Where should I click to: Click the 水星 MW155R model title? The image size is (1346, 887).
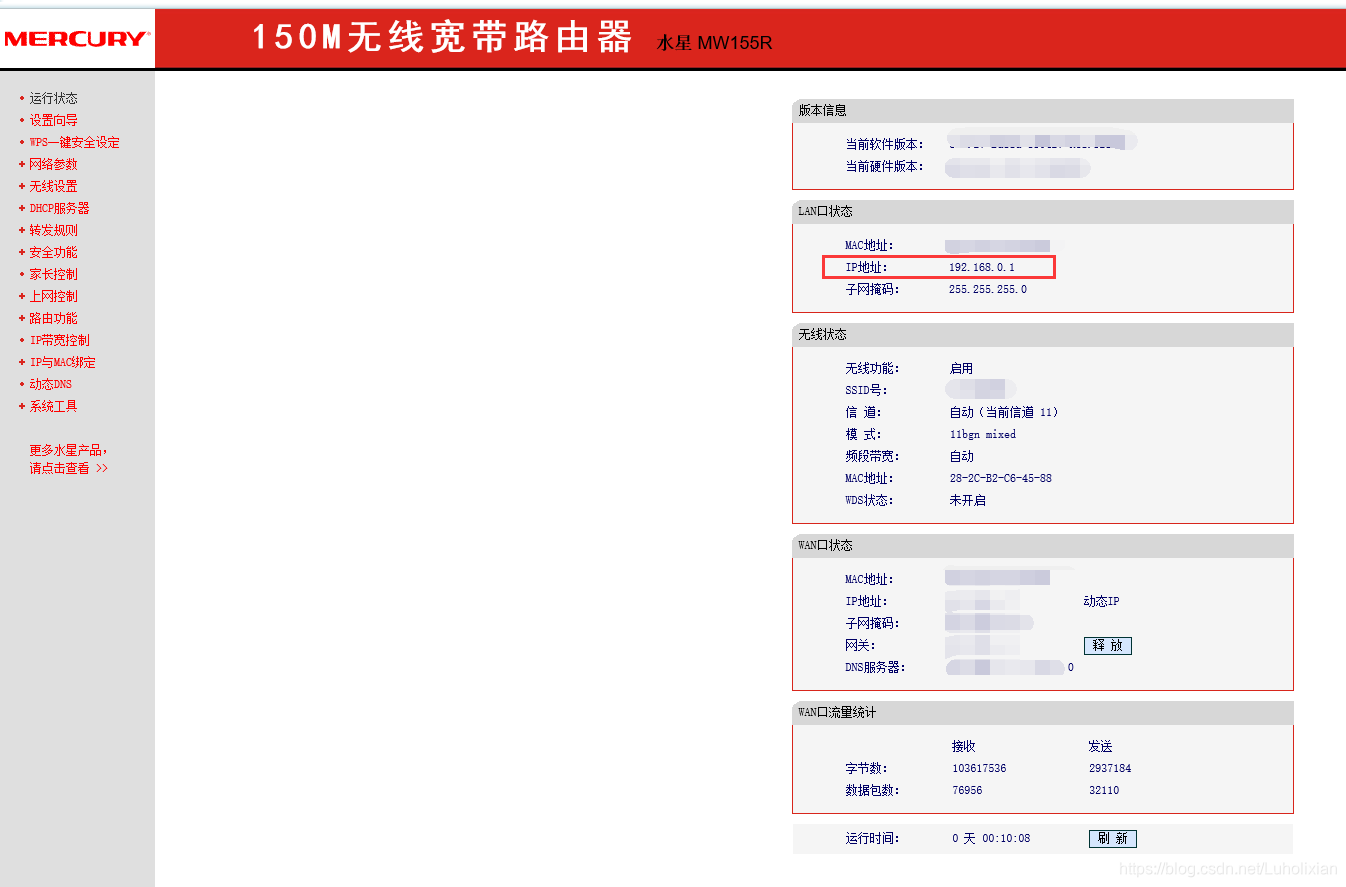click(x=714, y=43)
